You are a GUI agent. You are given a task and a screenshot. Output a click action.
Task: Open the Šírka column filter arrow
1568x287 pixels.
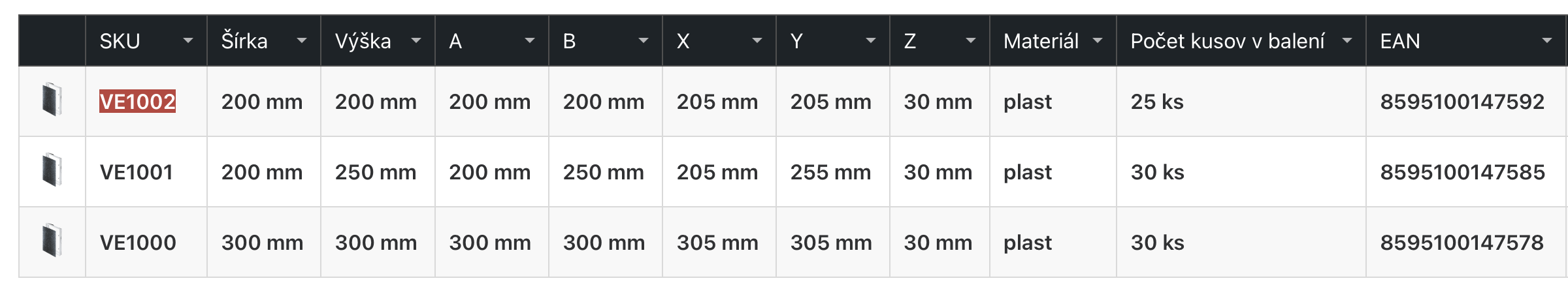(x=302, y=41)
